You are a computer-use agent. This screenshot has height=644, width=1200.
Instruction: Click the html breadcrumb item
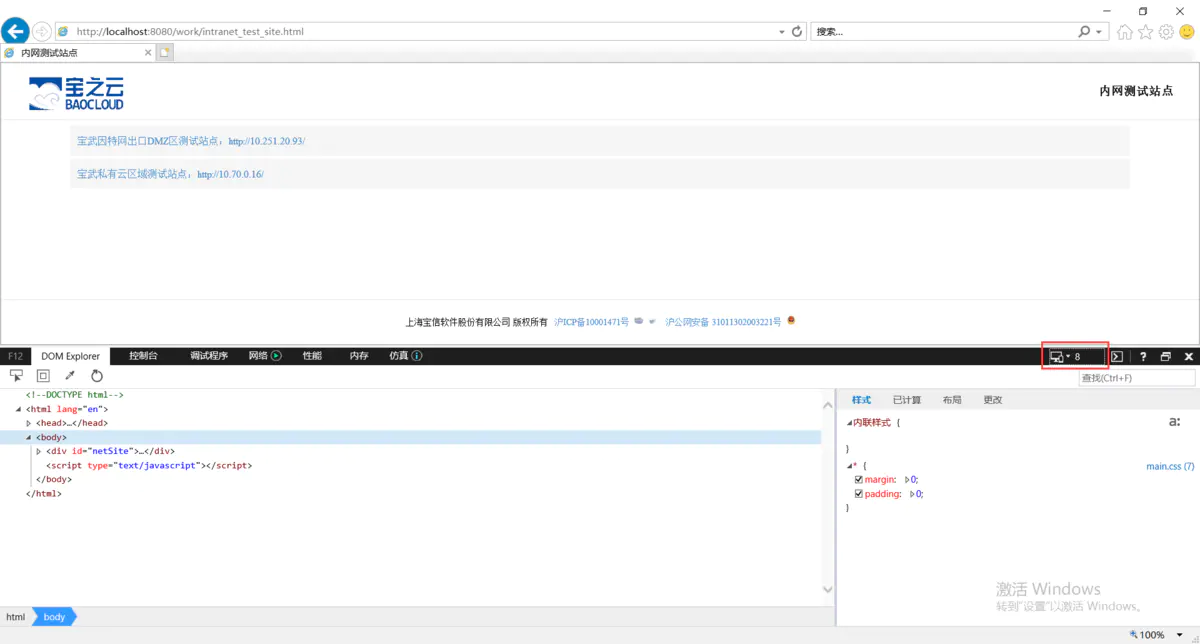point(15,617)
